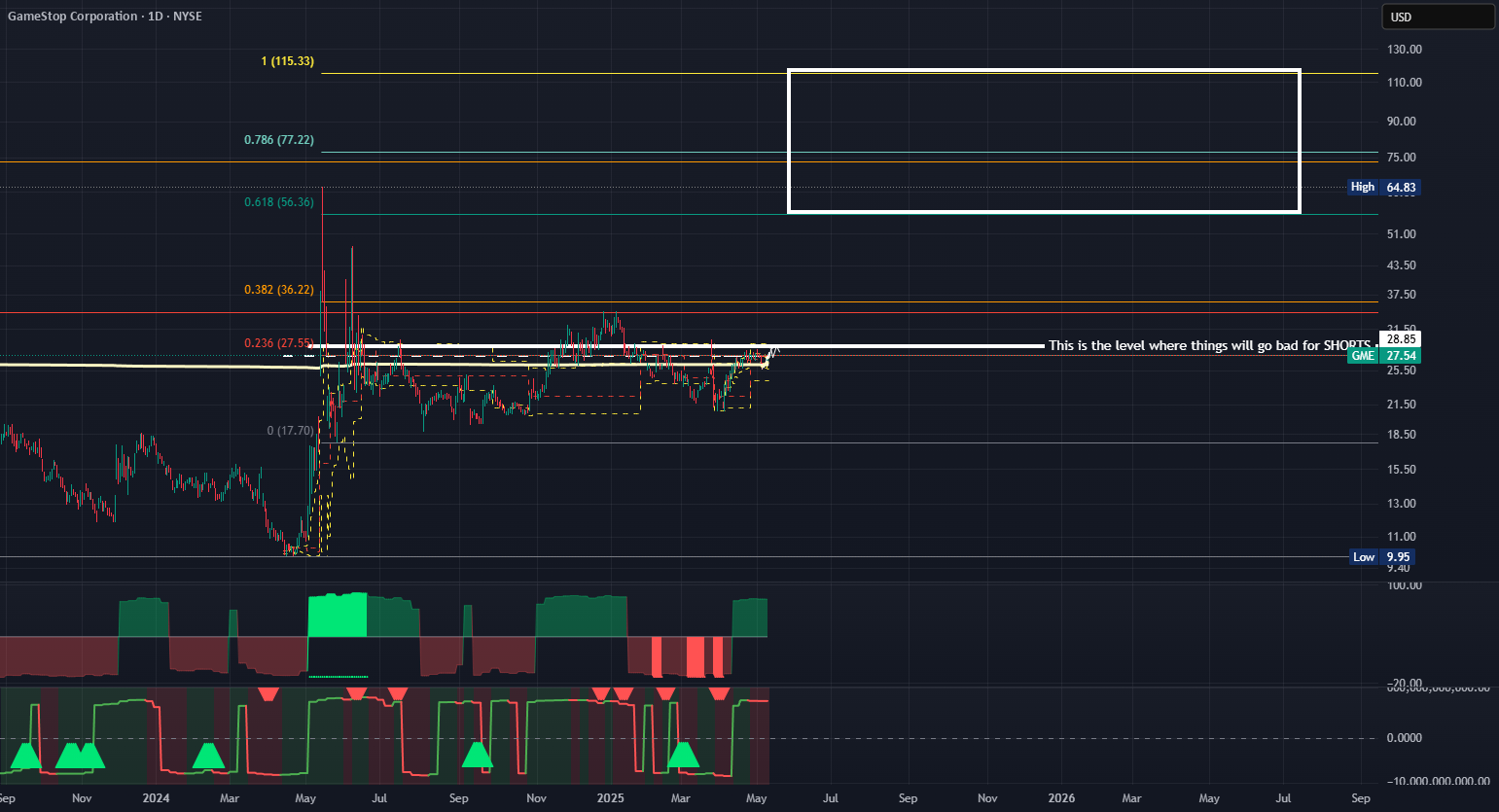
Task: Select the 1 (115.33) Fibonacci level label
Action: click(287, 61)
